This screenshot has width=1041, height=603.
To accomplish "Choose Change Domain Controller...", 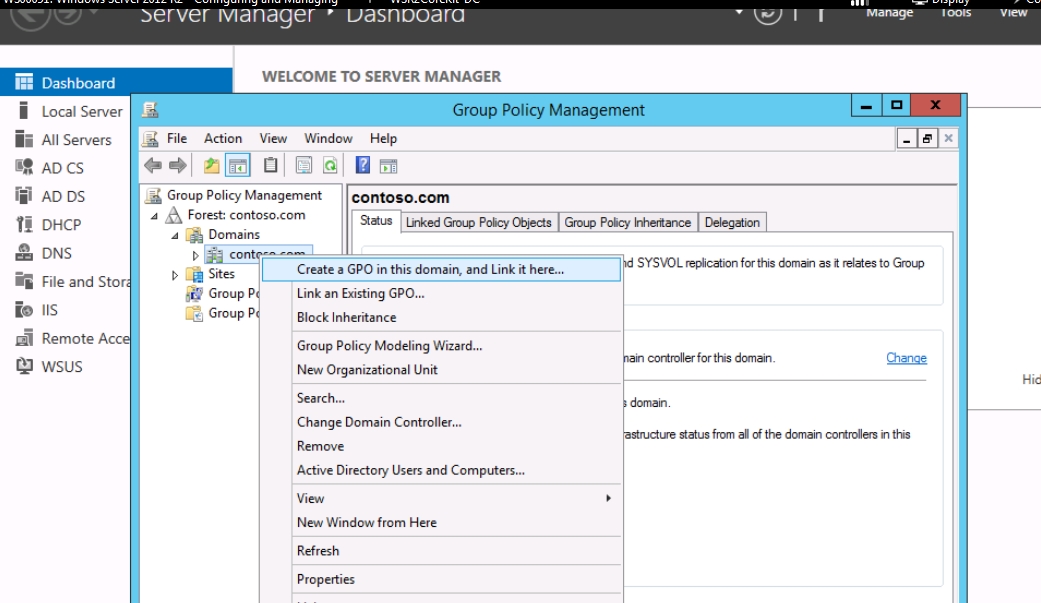I will [x=442, y=422].
